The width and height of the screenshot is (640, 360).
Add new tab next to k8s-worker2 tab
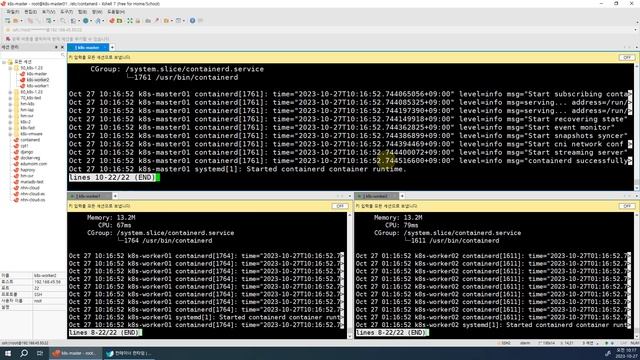[402, 196]
